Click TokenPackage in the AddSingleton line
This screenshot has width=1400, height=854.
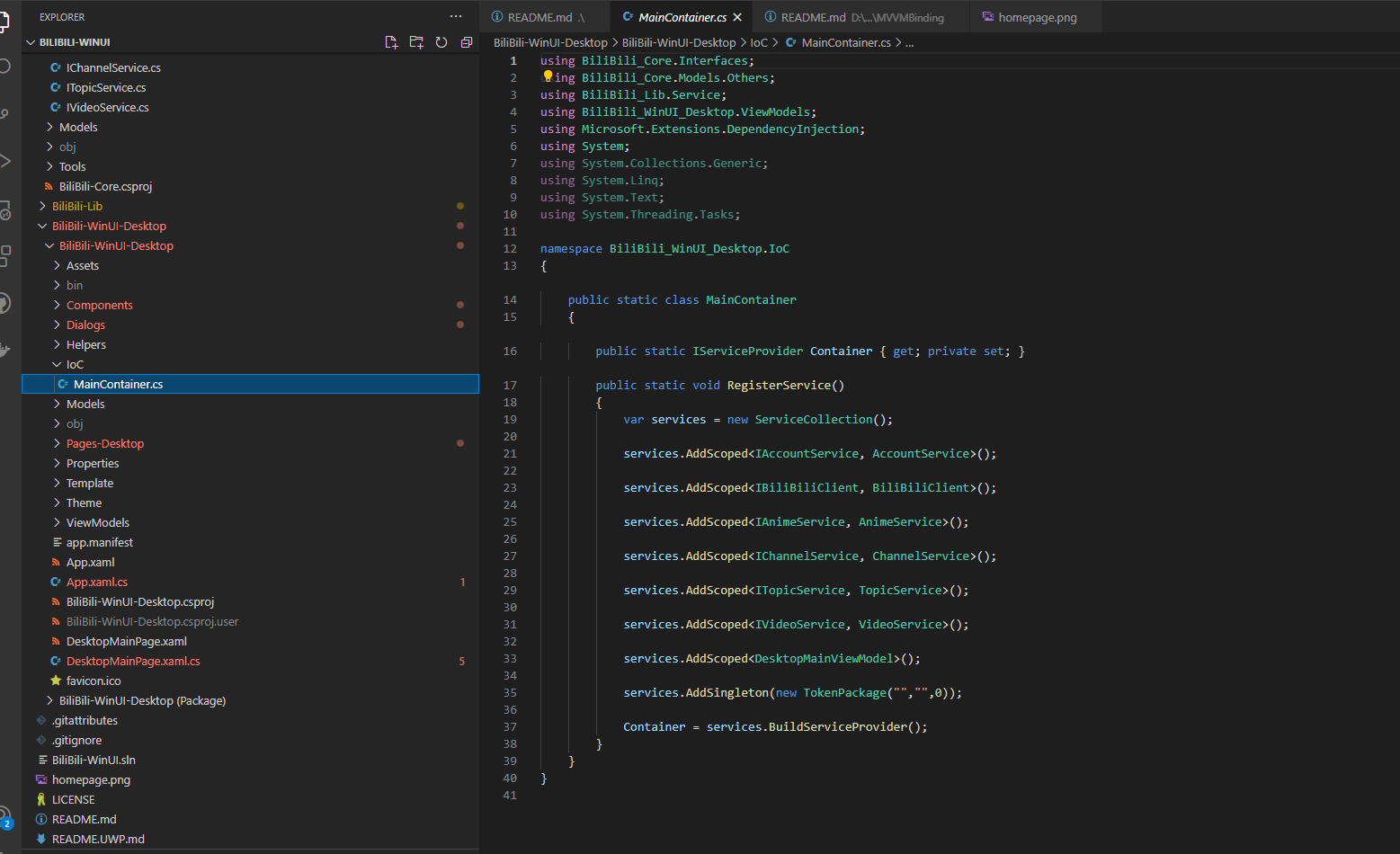coord(844,692)
